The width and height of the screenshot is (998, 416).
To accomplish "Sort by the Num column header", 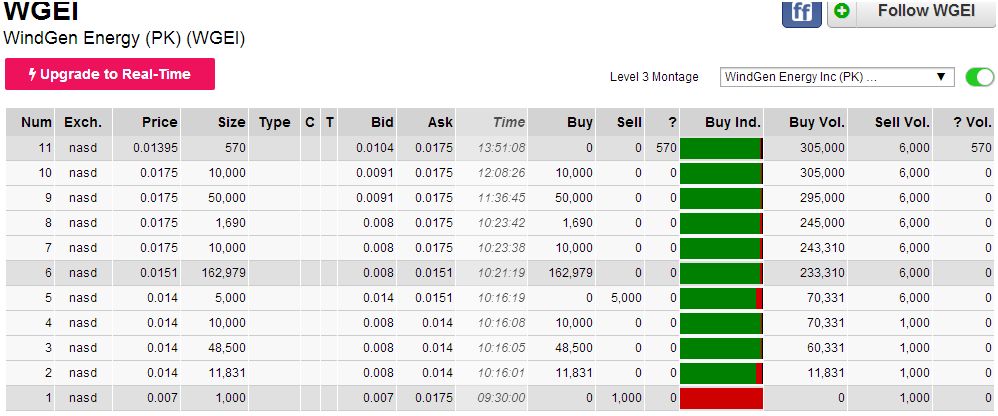I will pyautogui.click(x=31, y=122).
